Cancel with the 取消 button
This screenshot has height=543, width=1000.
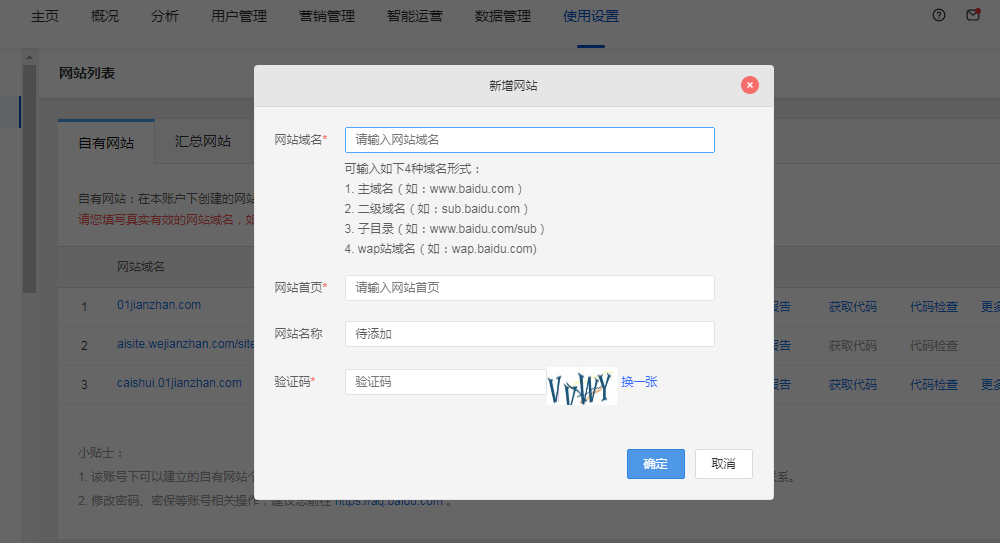[723, 464]
